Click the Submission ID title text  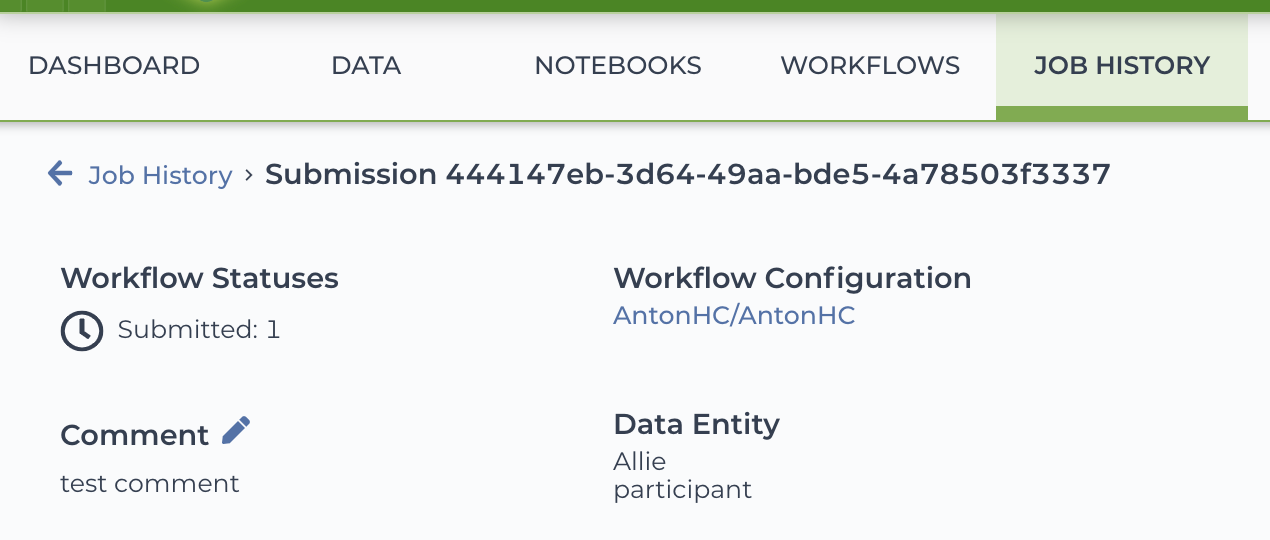(688, 174)
